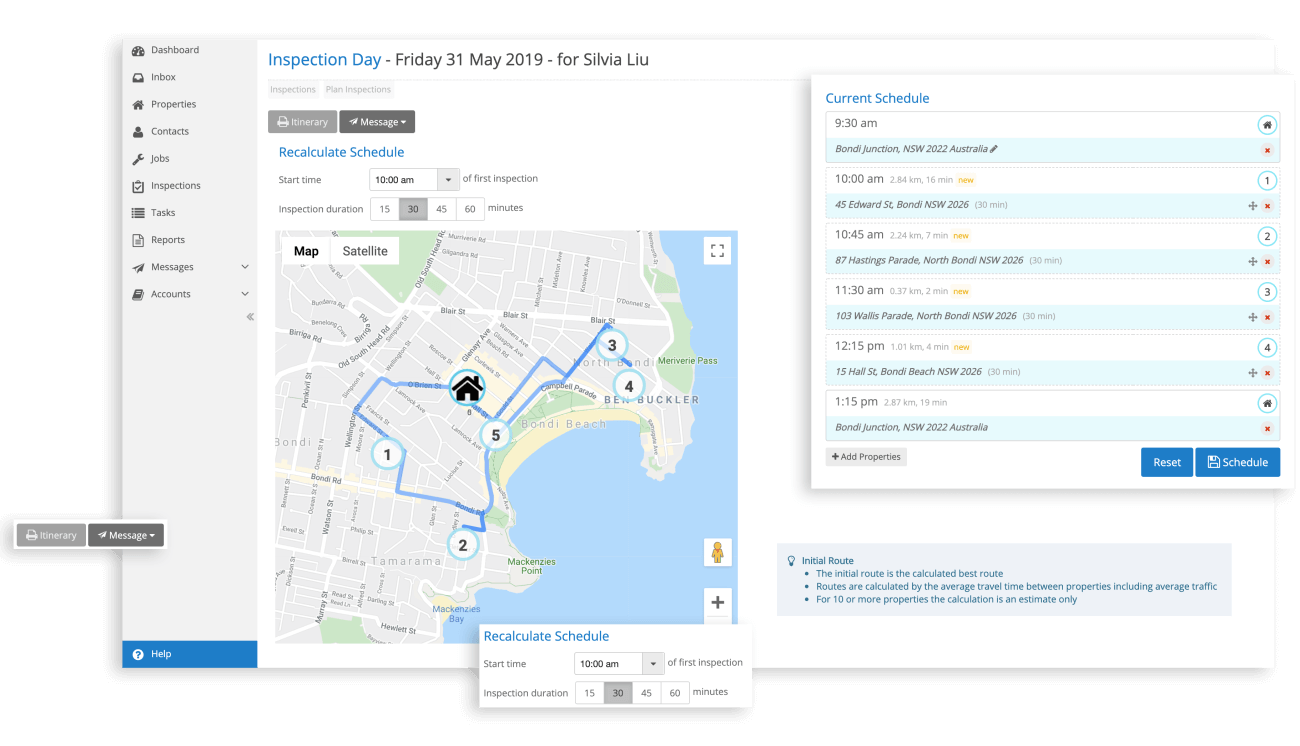The height and width of the screenshot is (746, 1300).
Task: Expand the Accounts sidebar submenu
Action: 245,294
